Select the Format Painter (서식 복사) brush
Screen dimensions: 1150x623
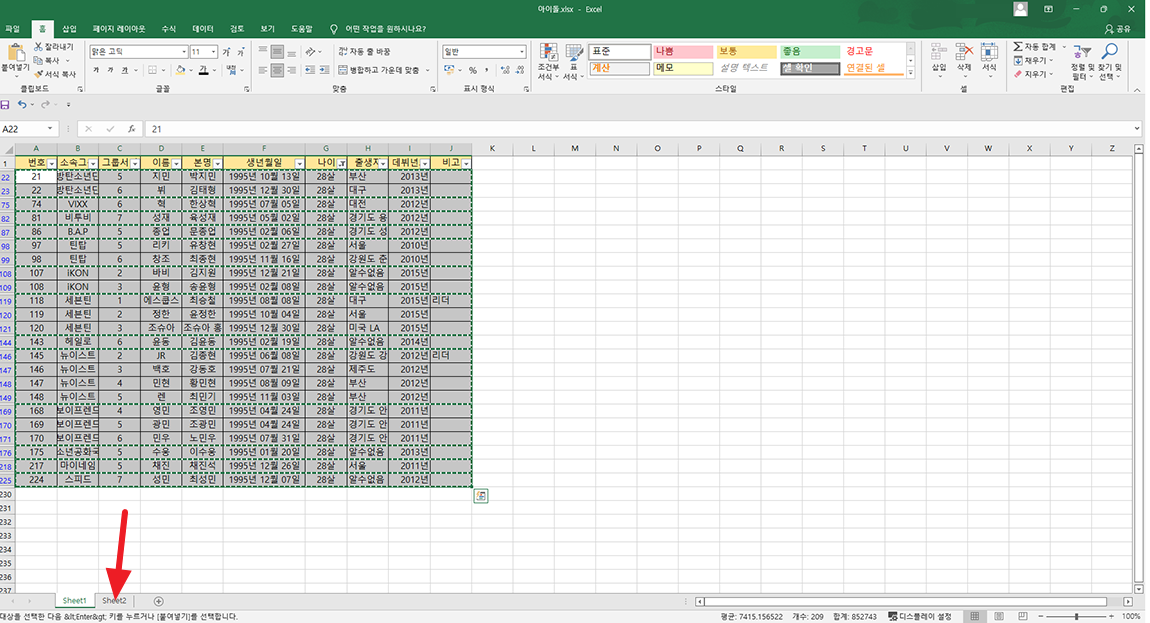click(38, 73)
